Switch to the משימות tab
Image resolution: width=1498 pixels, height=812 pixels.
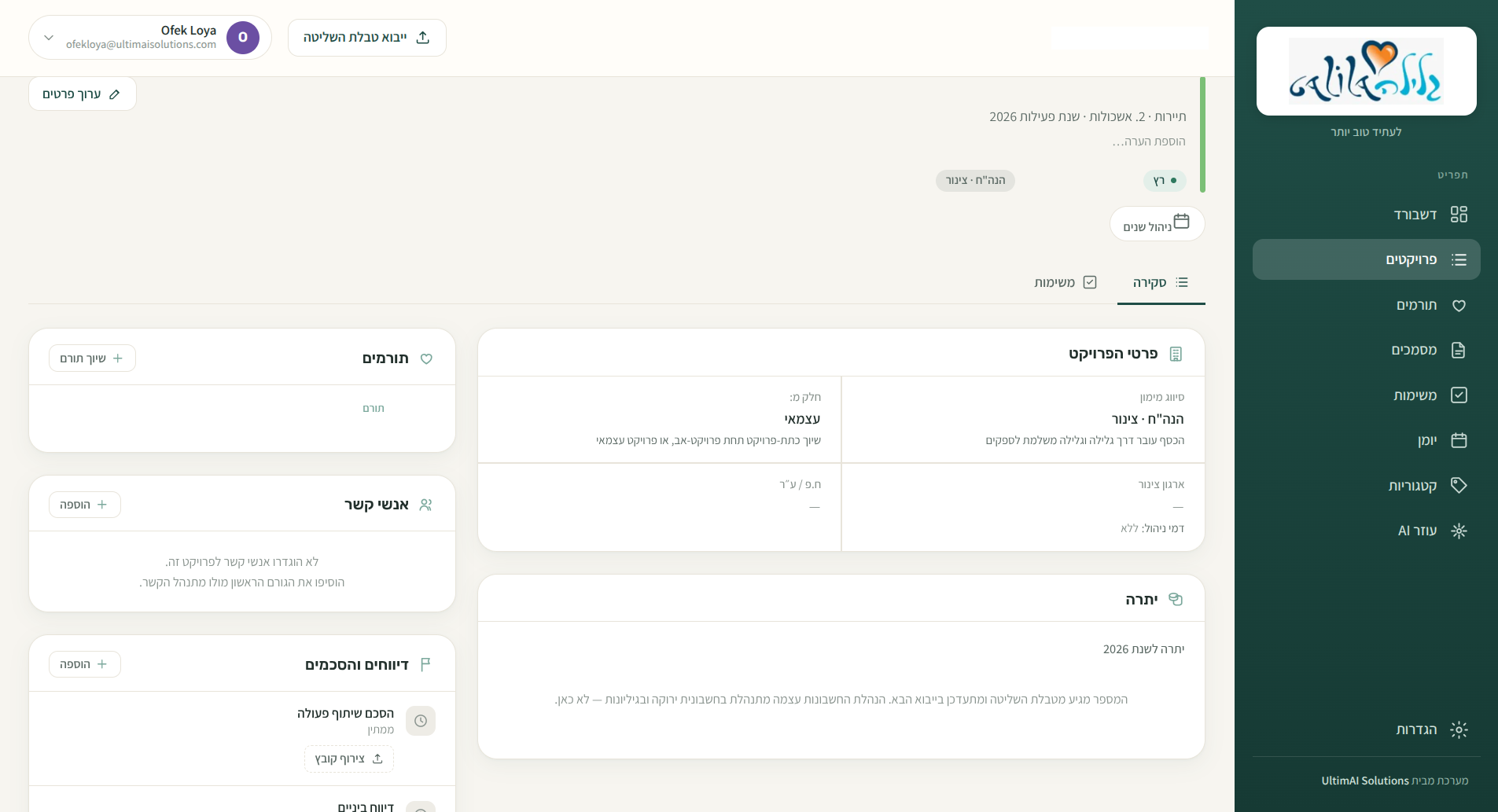[1066, 282]
